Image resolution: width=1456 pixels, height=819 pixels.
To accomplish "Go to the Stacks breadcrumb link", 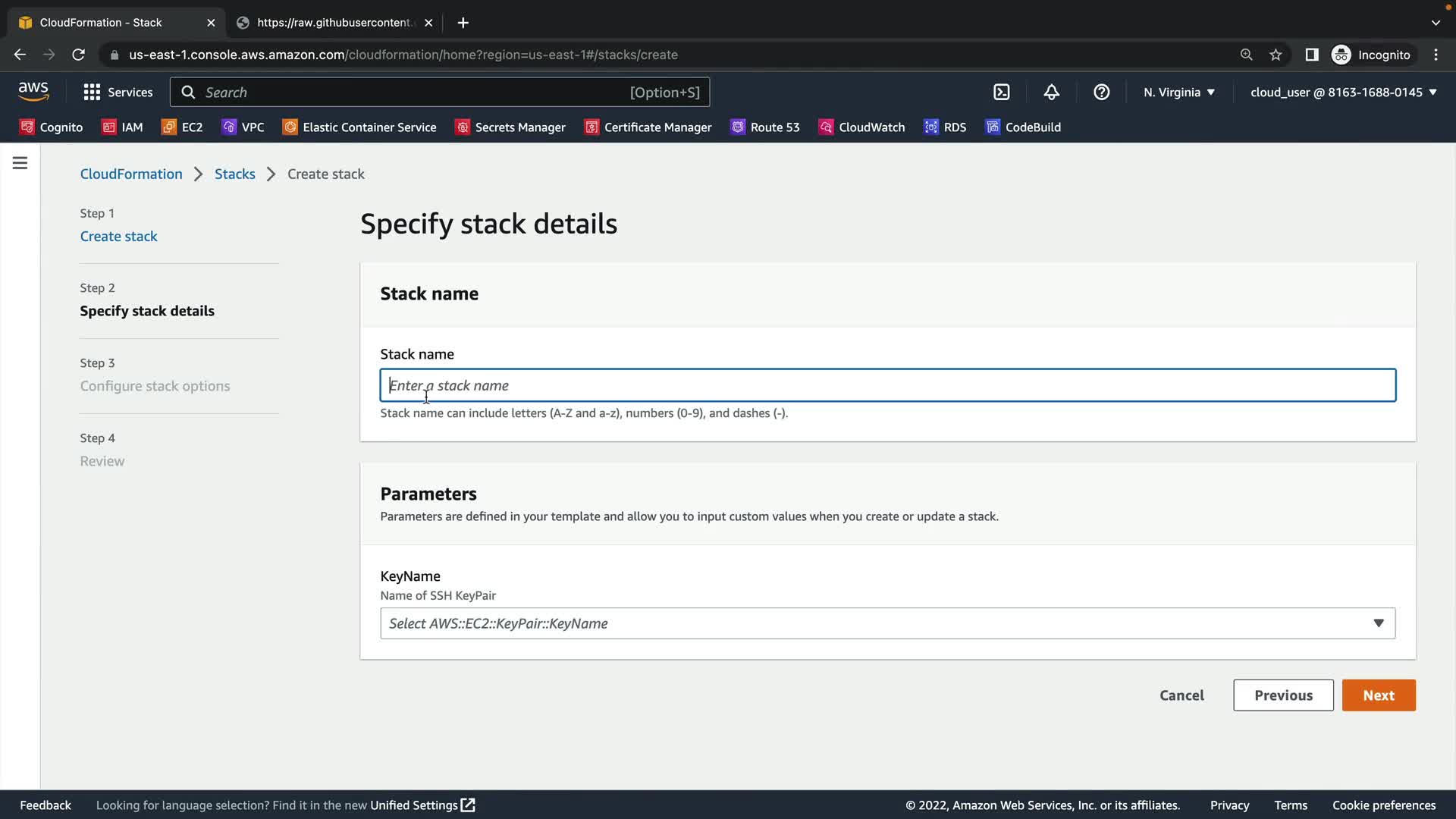I will pyautogui.click(x=234, y=174).
